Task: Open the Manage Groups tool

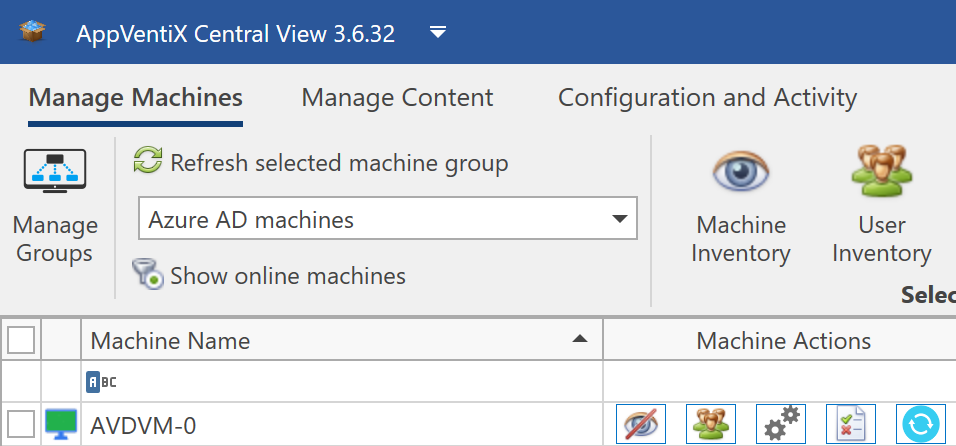Action: pos(55,205)
